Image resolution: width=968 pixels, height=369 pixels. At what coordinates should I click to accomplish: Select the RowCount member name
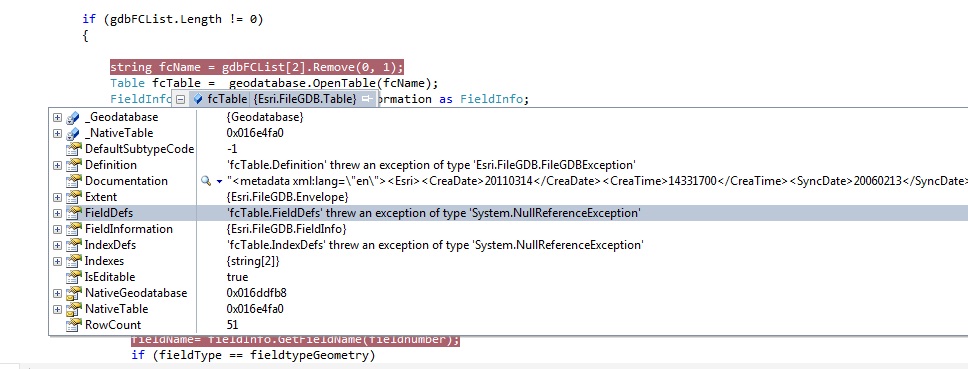click(x=113, y=325)
